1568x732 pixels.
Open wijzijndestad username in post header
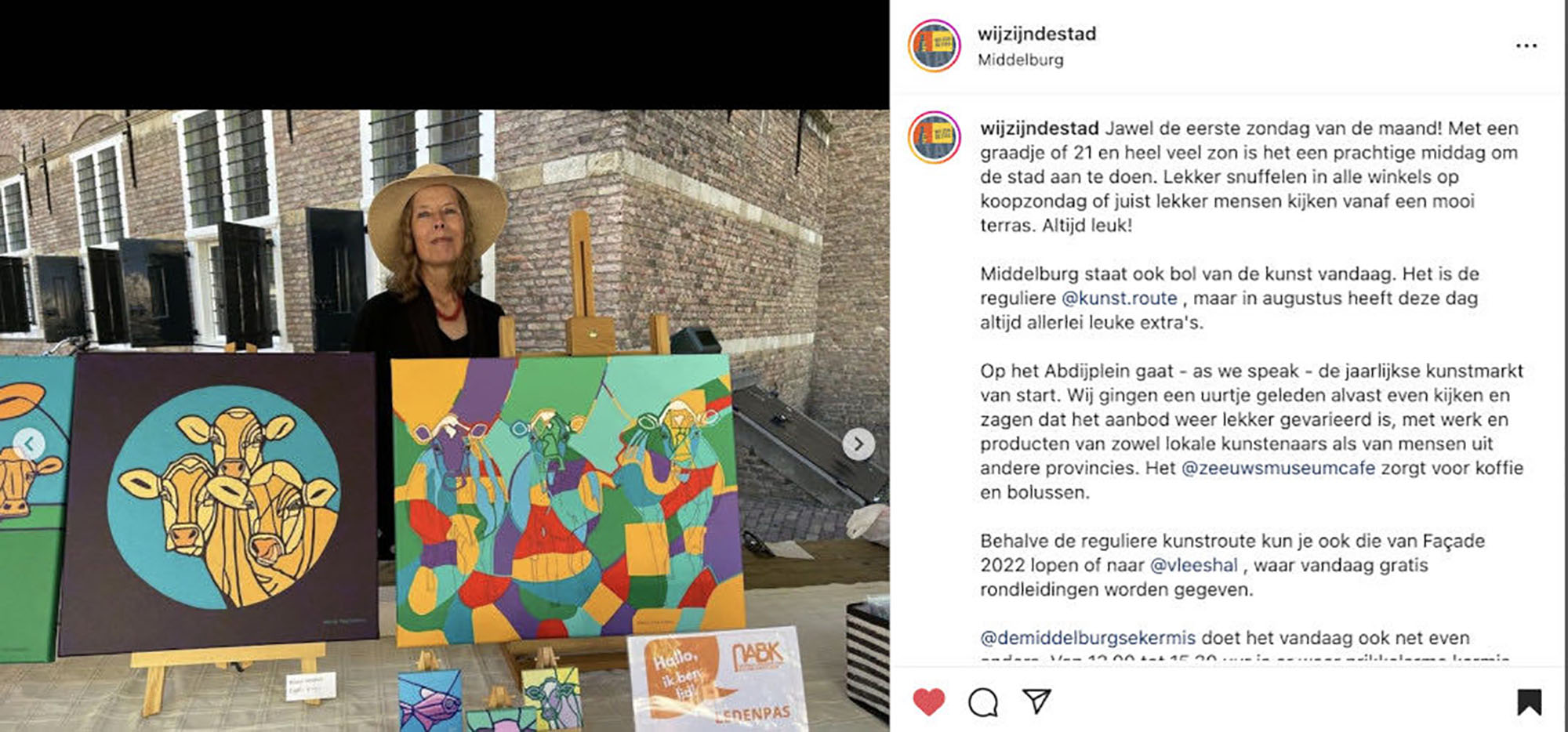(1036, 34)
